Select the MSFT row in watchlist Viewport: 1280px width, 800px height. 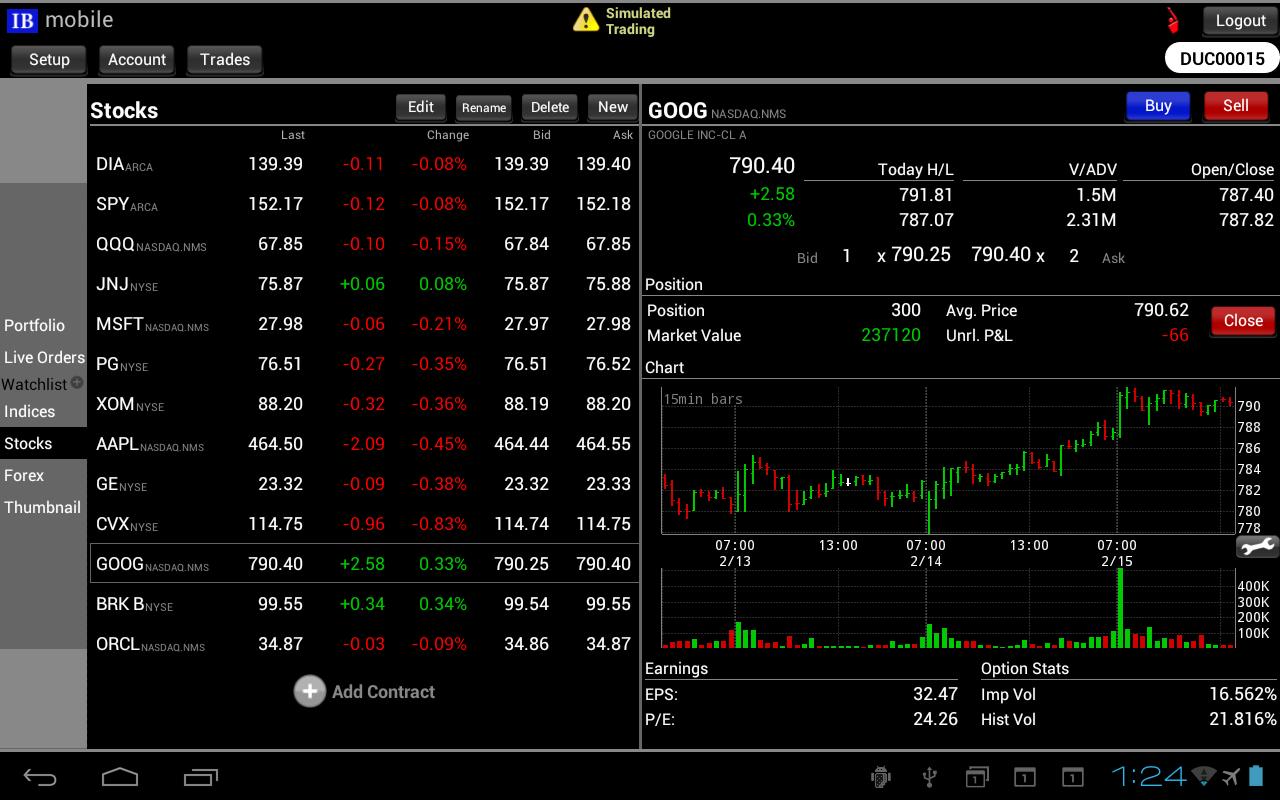pos(364,324)
